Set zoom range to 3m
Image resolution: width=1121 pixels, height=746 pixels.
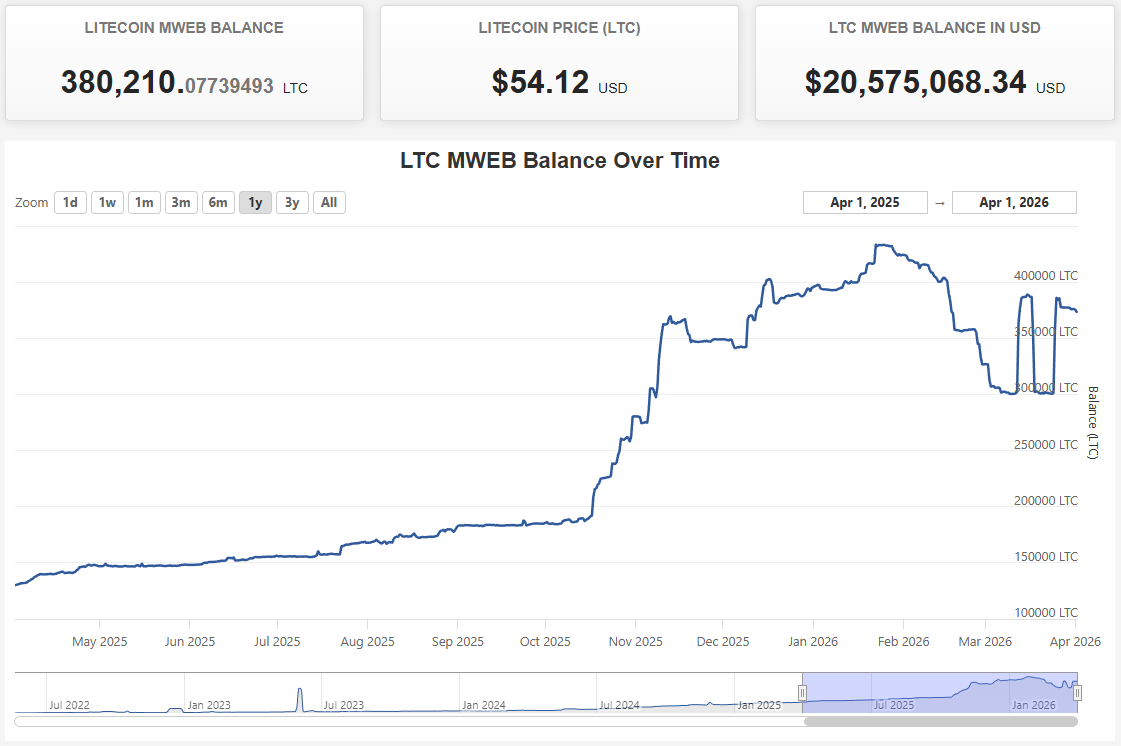(x=181, y=202)
